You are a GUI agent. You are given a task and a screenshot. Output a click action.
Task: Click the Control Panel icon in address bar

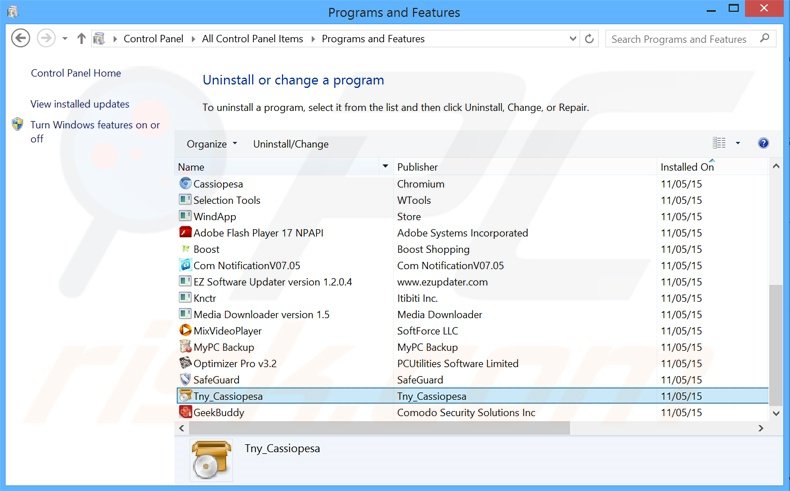(x=99, y=38)
